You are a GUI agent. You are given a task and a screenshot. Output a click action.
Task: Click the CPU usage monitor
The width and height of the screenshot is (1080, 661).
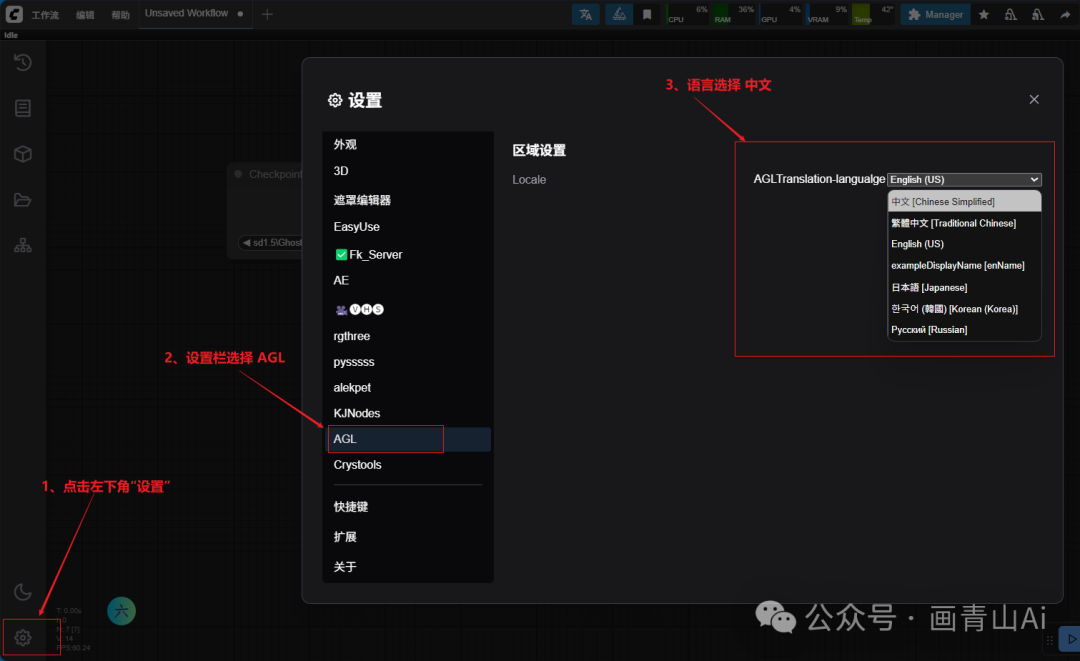coord(687,14)
